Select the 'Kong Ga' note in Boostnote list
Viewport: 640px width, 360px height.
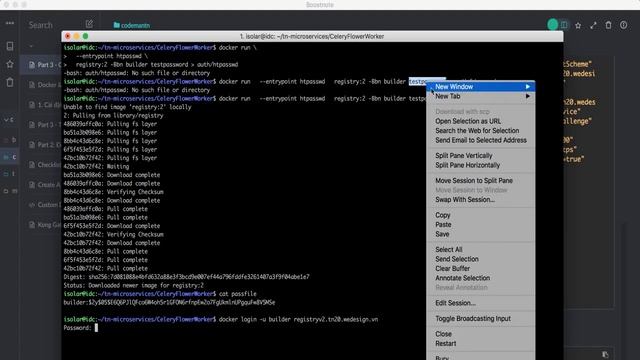41,225
